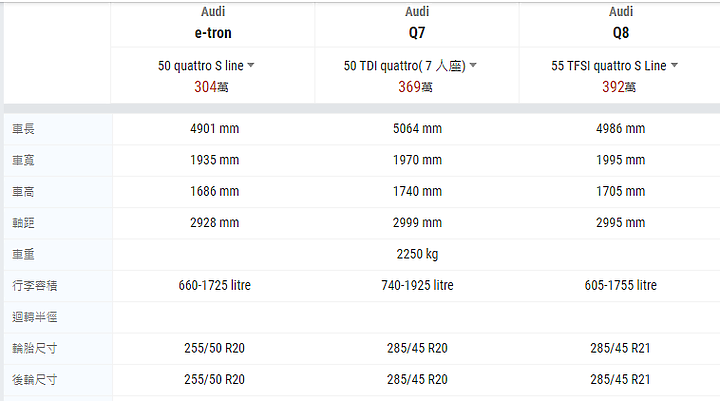Click the 1740 mm height value
The height and width of the screenshot is (401, 720).
417,191
